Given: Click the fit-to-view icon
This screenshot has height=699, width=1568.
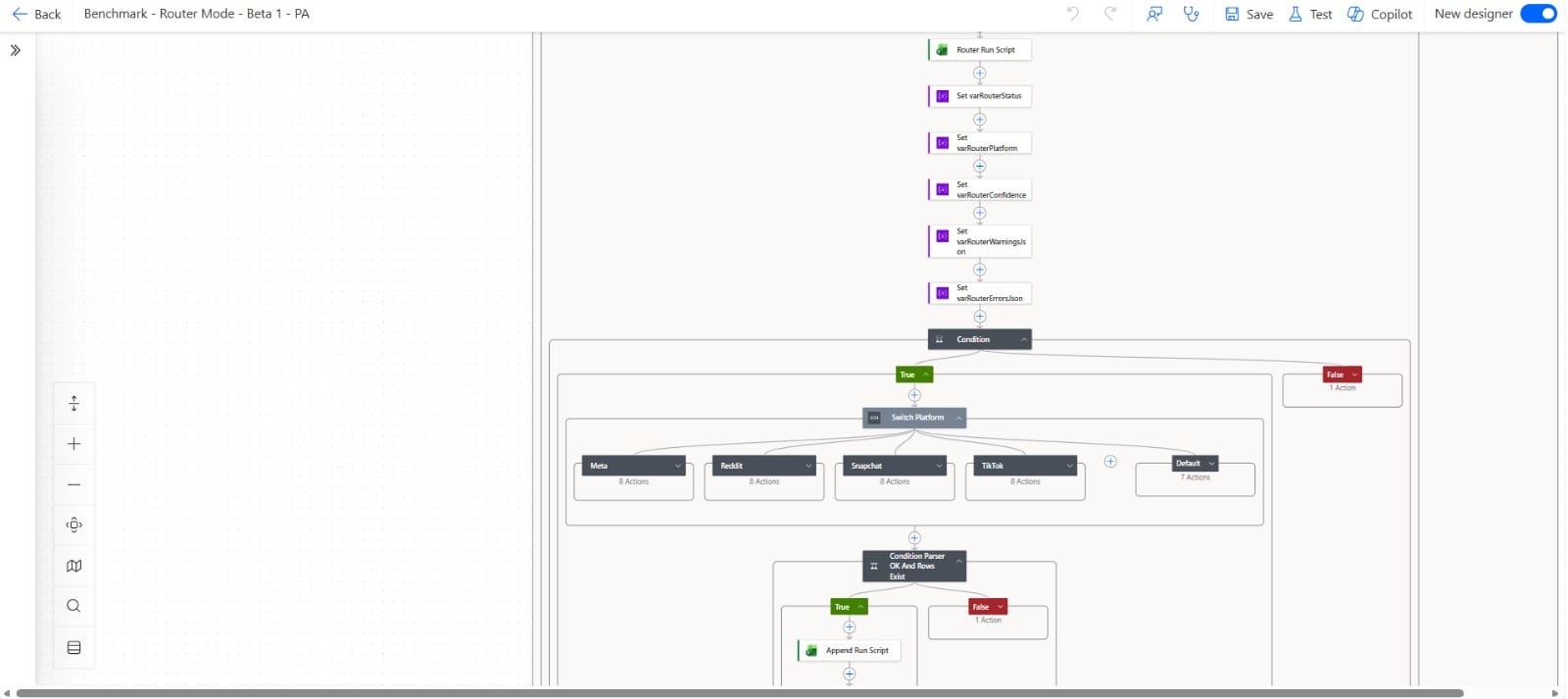Looking at the screenshot, I should [x=73, y=525].
